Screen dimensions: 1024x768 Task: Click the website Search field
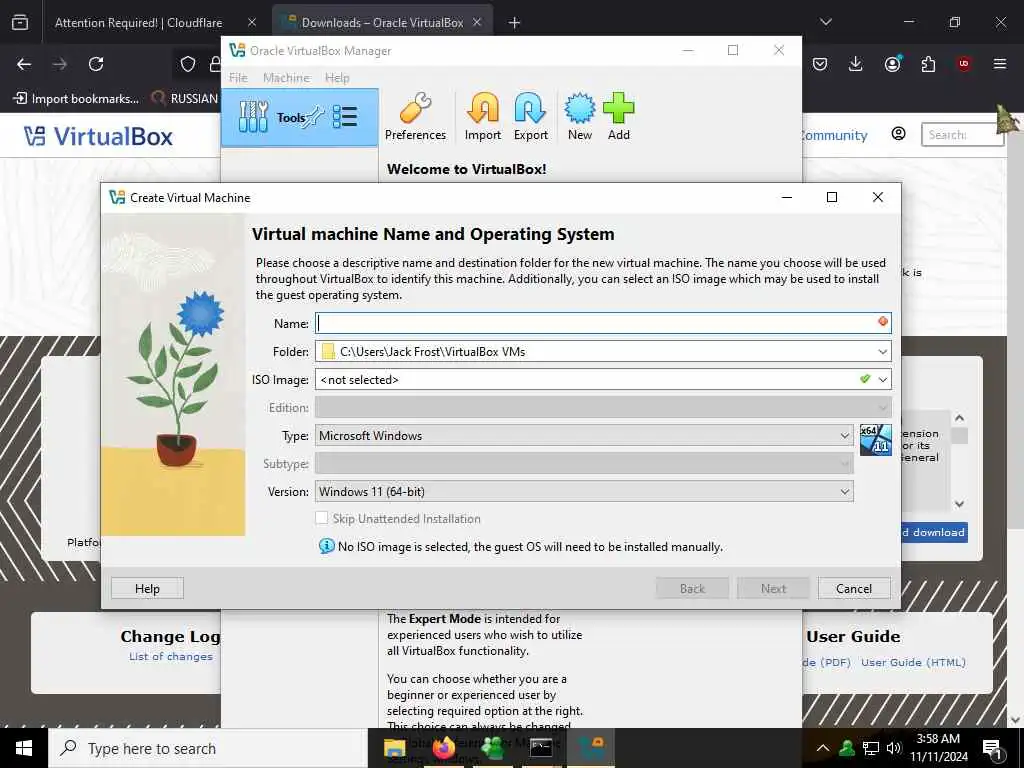961,135
